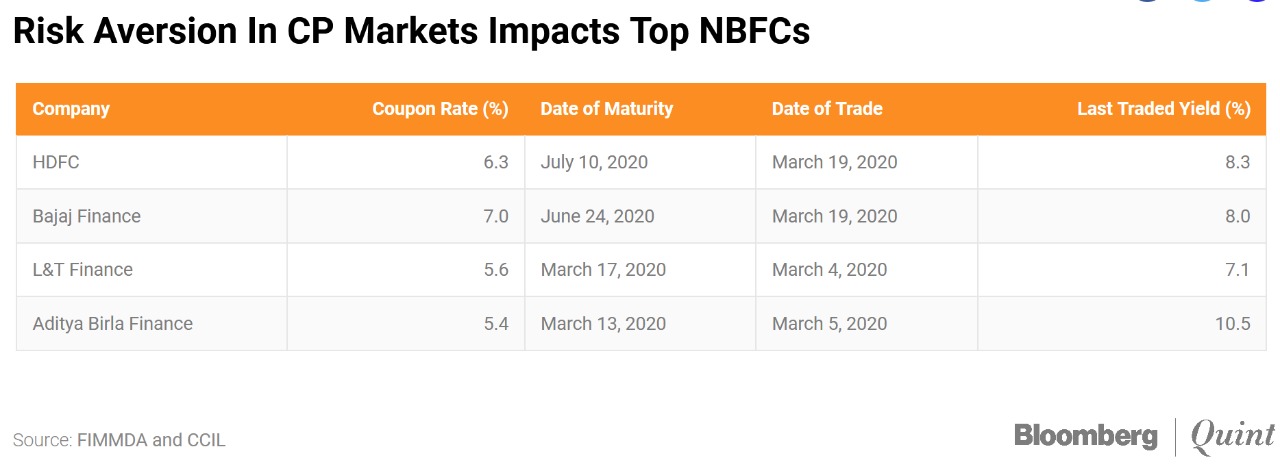The height and width of the screenshot is (473, 1280).
Task: Click L&T Finance's March 4, 2020 trade date
Action: [829, 270]
